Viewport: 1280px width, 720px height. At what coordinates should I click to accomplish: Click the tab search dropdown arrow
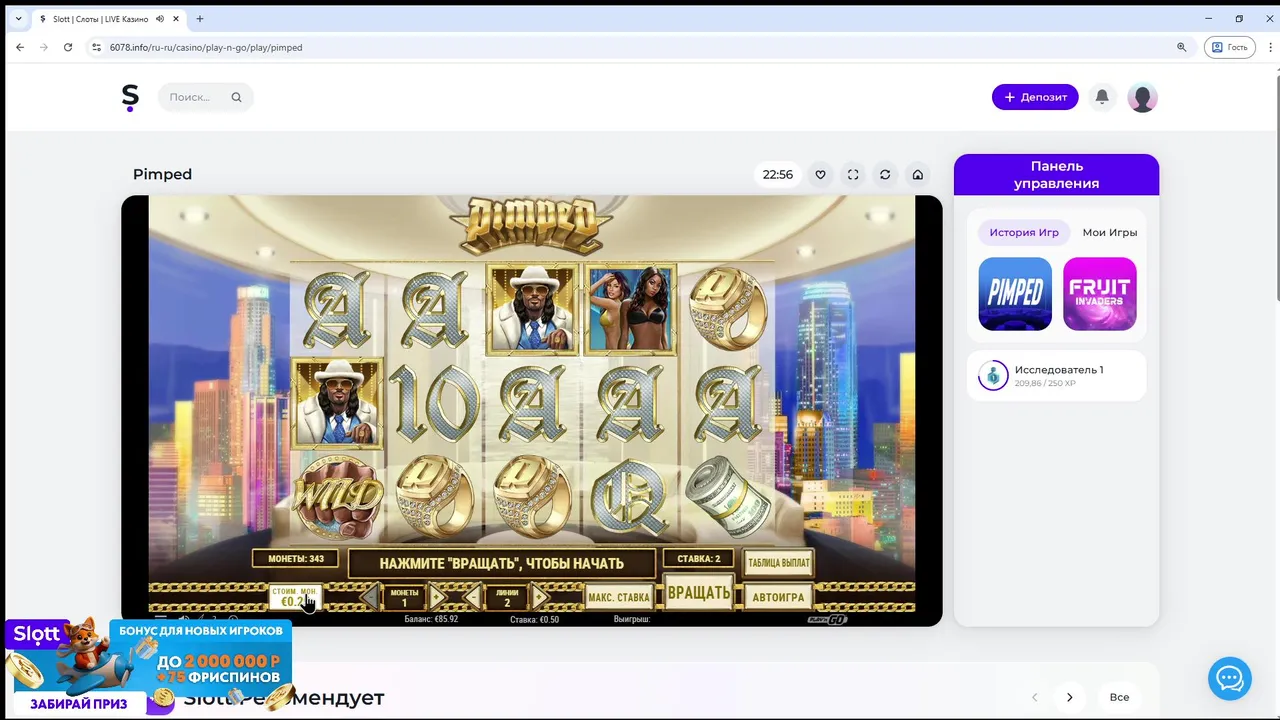tap(18, 18)
